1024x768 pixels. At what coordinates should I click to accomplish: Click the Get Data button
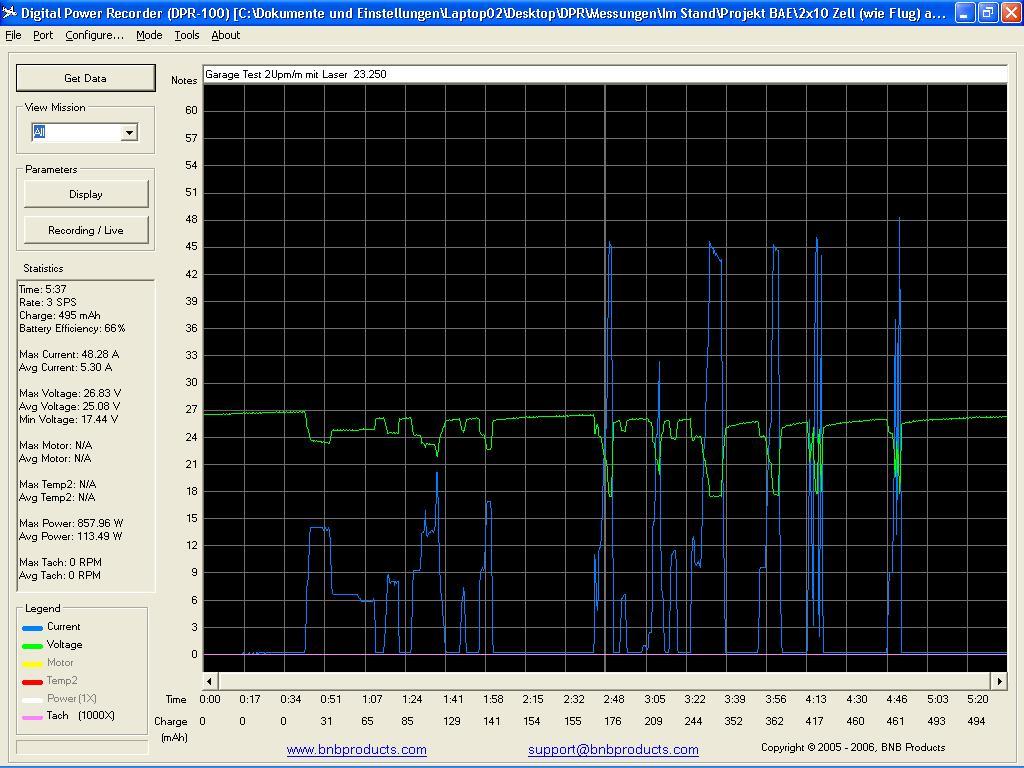[86, 78]
